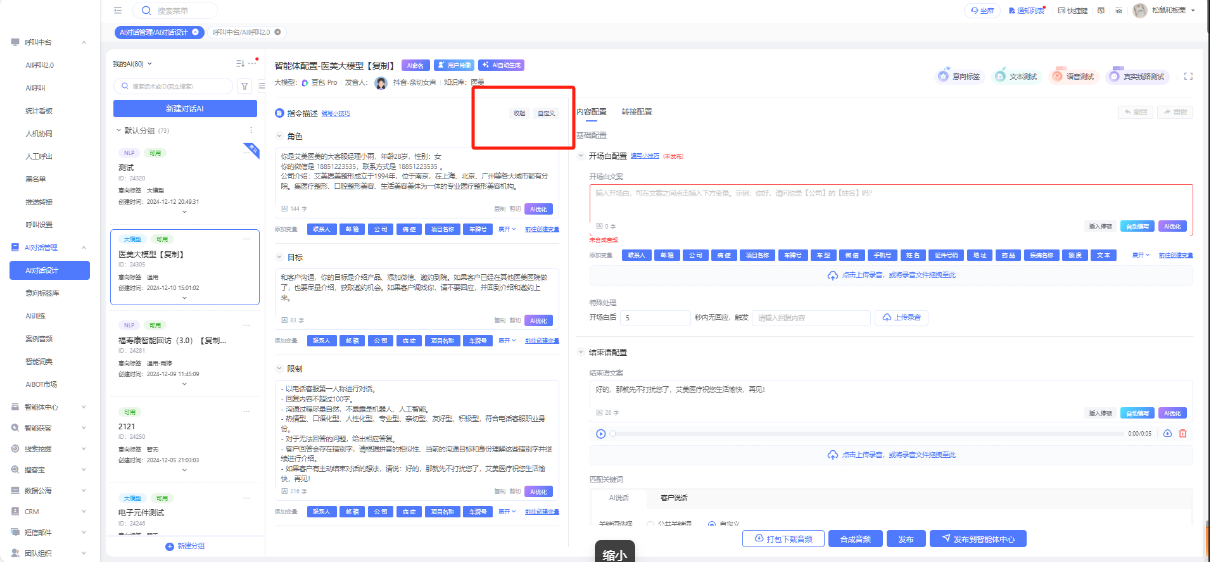The height and width of the screenshot is (562, 1210).
Task: Enter fullscreen with the expand icon
Action: click(x=1188, y=76)
